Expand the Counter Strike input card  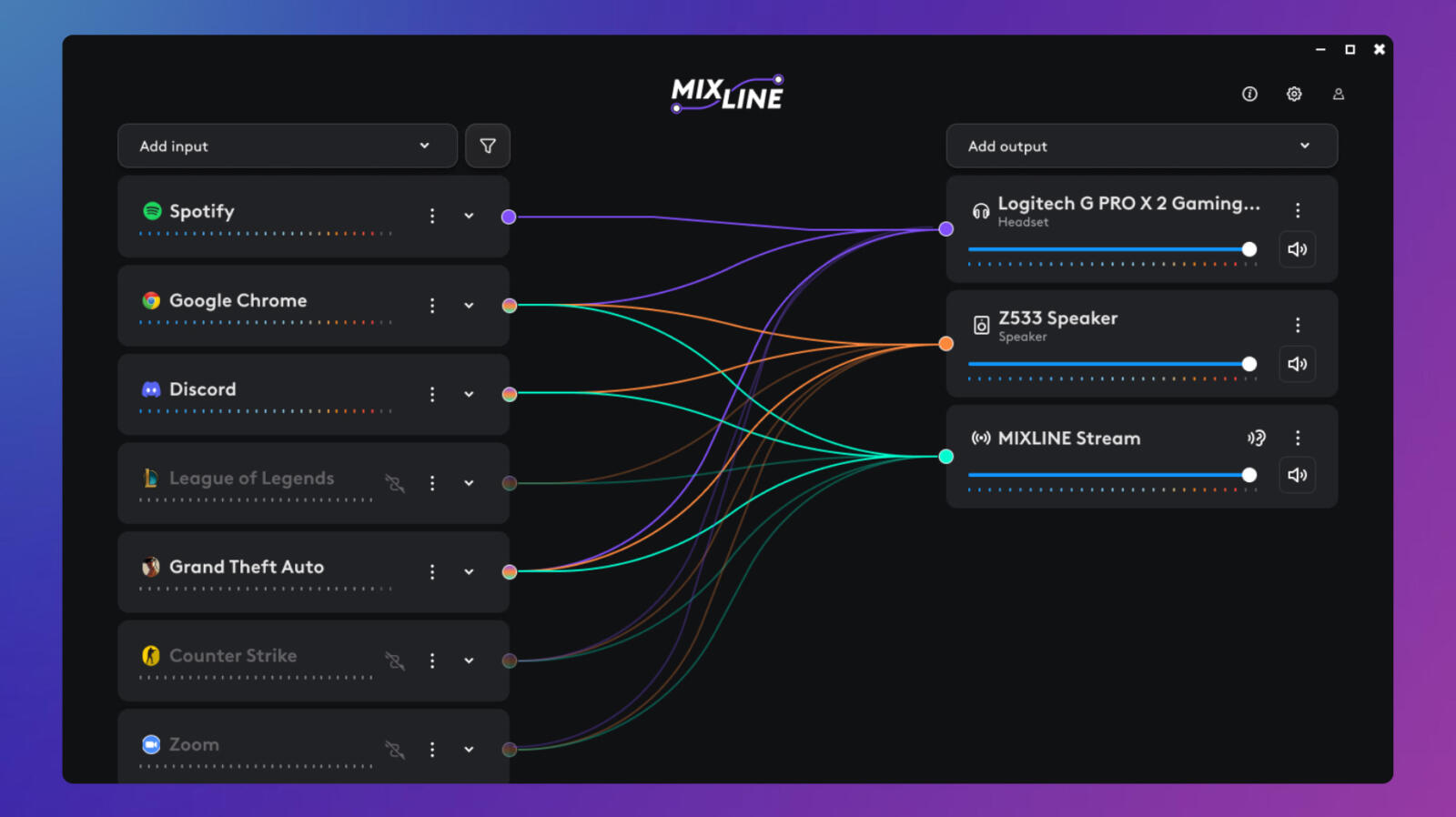(x=469, y=661)
